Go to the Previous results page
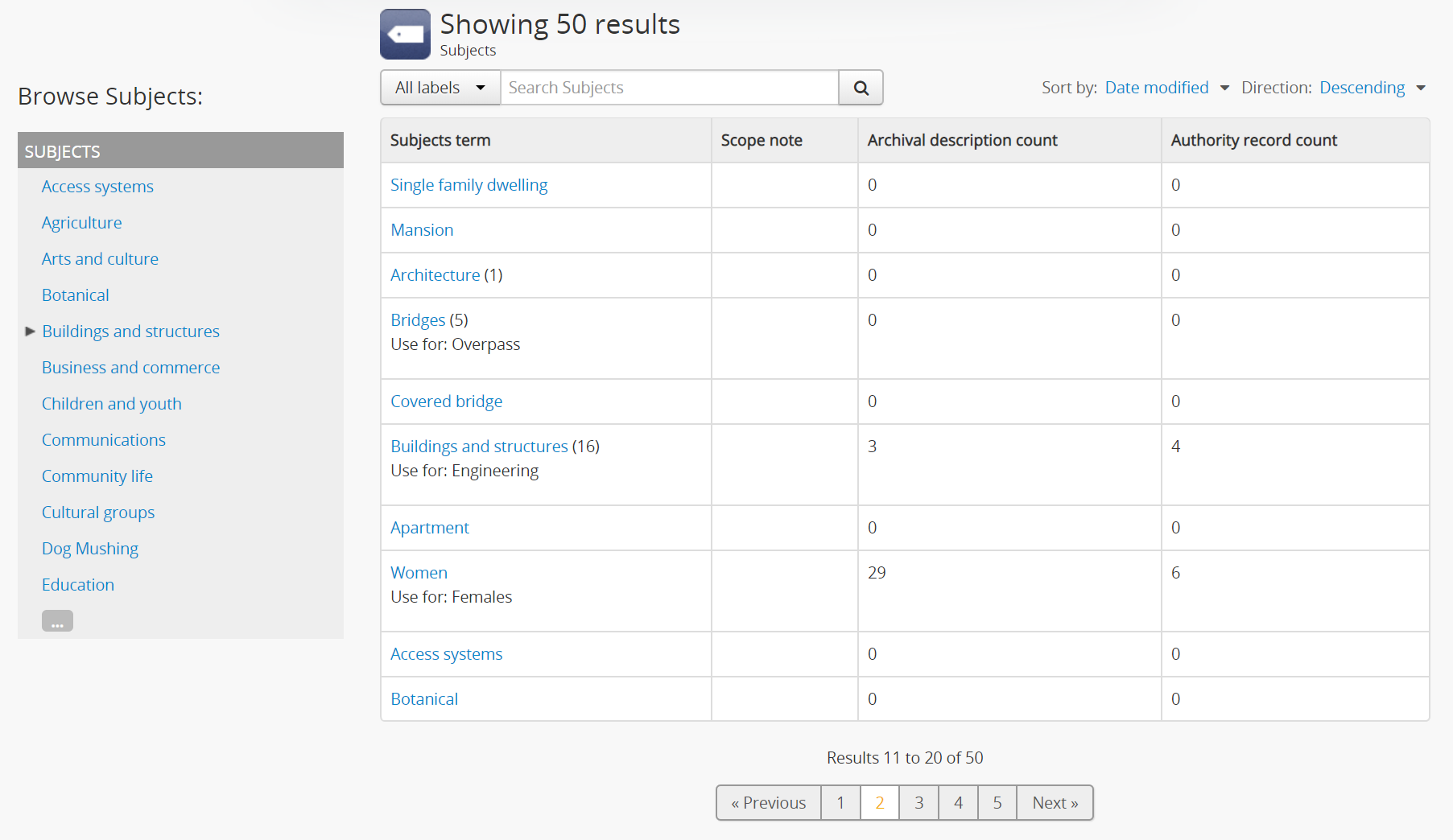The image size is (1453, 840). (768, 802)
